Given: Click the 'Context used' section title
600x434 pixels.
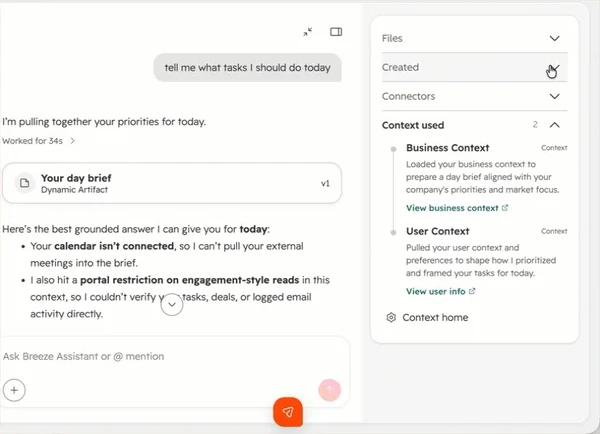Looking at the screenshot, I should click(413, 125).
